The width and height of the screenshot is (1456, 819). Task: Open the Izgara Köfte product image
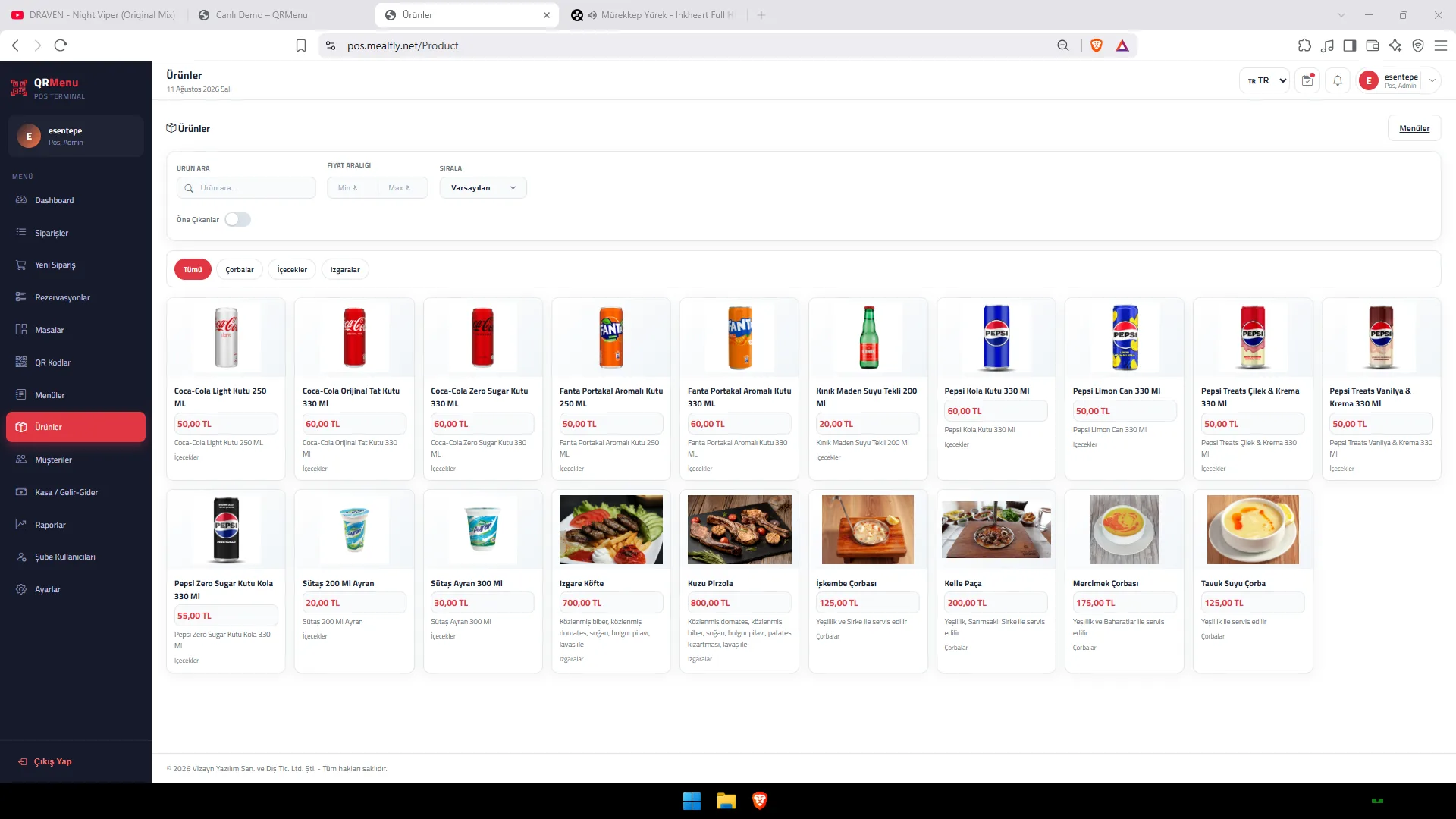[x=611, y=530]
